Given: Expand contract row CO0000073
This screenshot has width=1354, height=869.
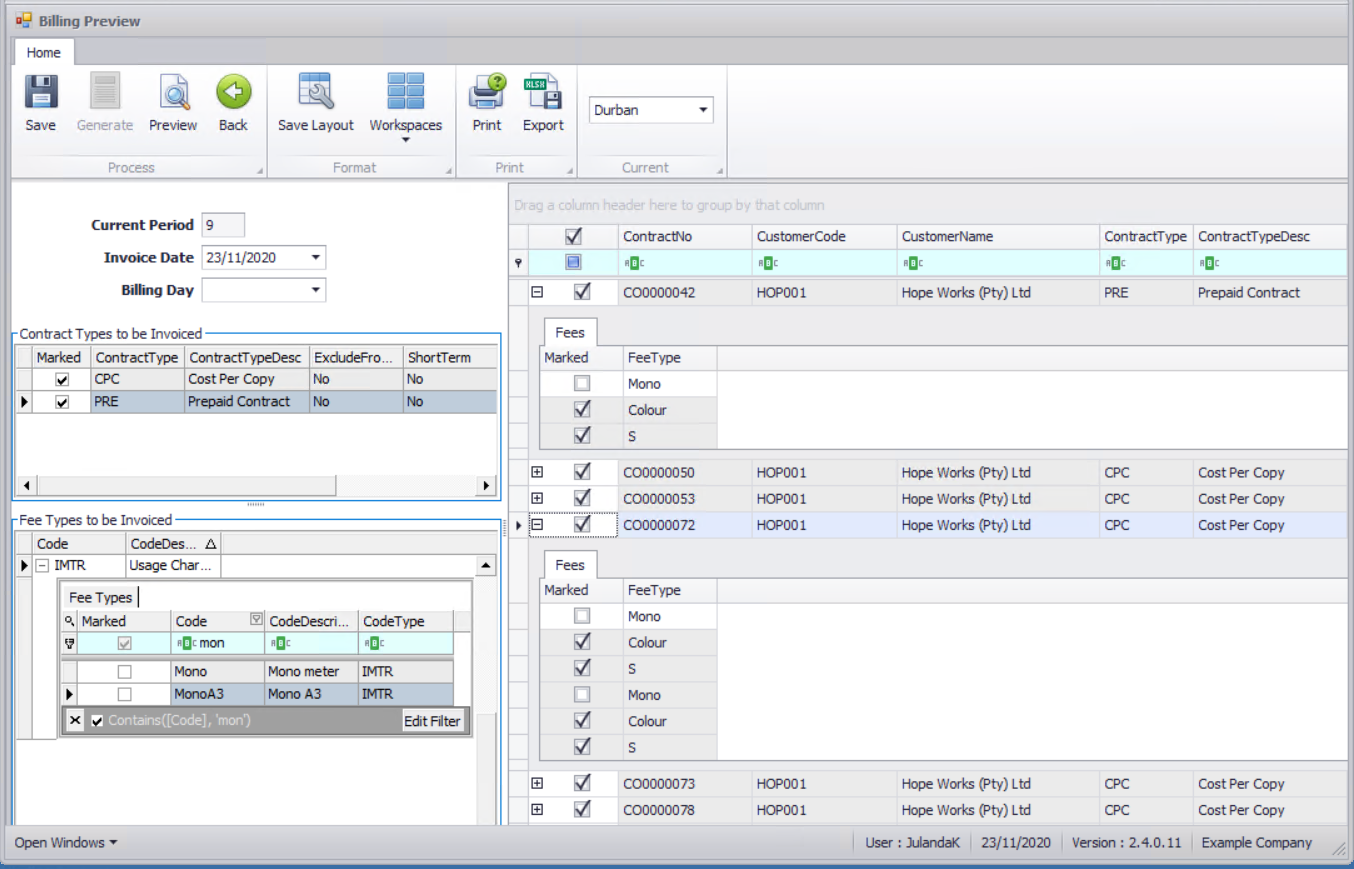Looking at the screenshot, I should pyautogui.click(x=537, y=784).
